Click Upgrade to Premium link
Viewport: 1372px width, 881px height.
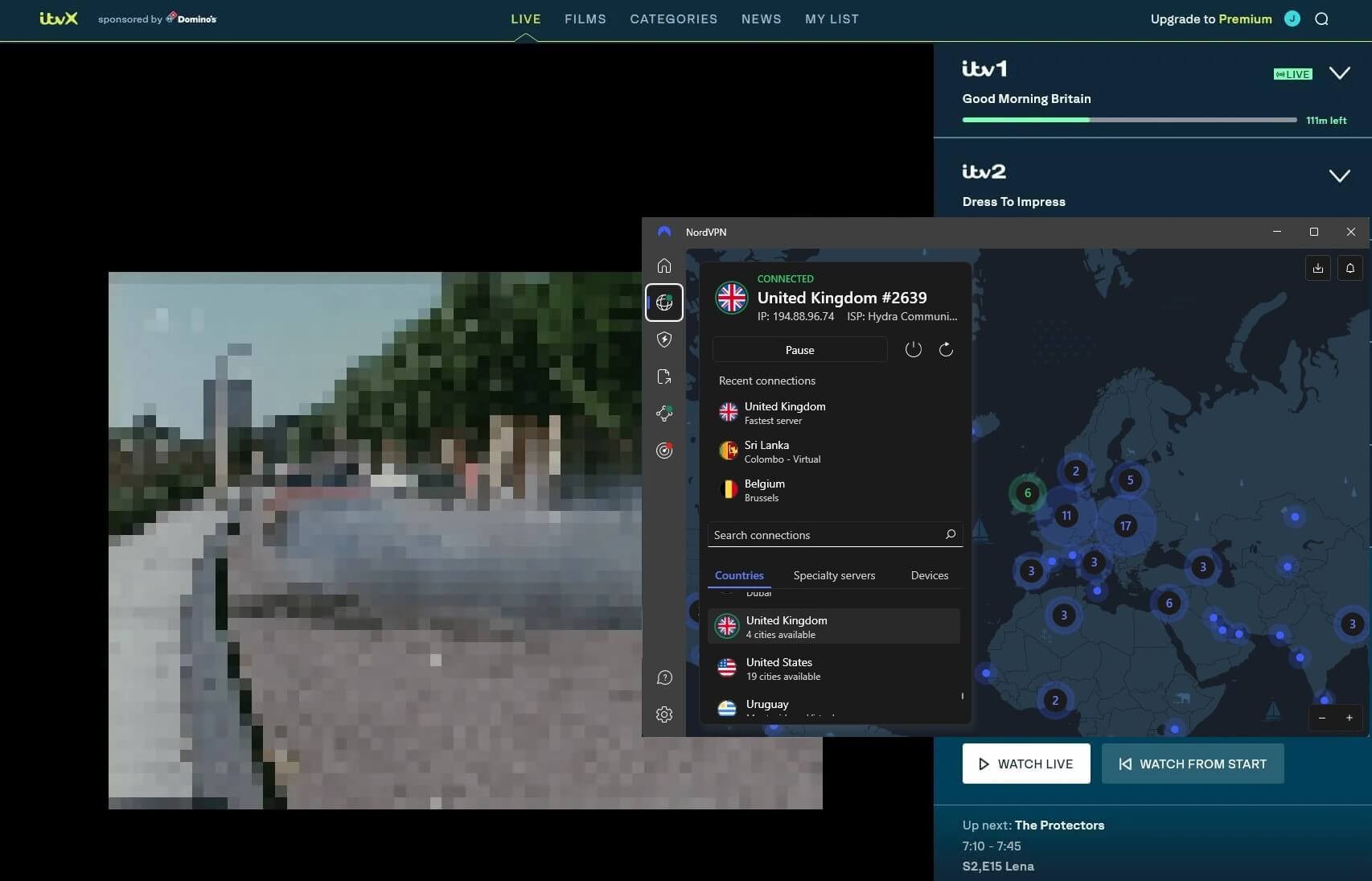[1211, 19]
